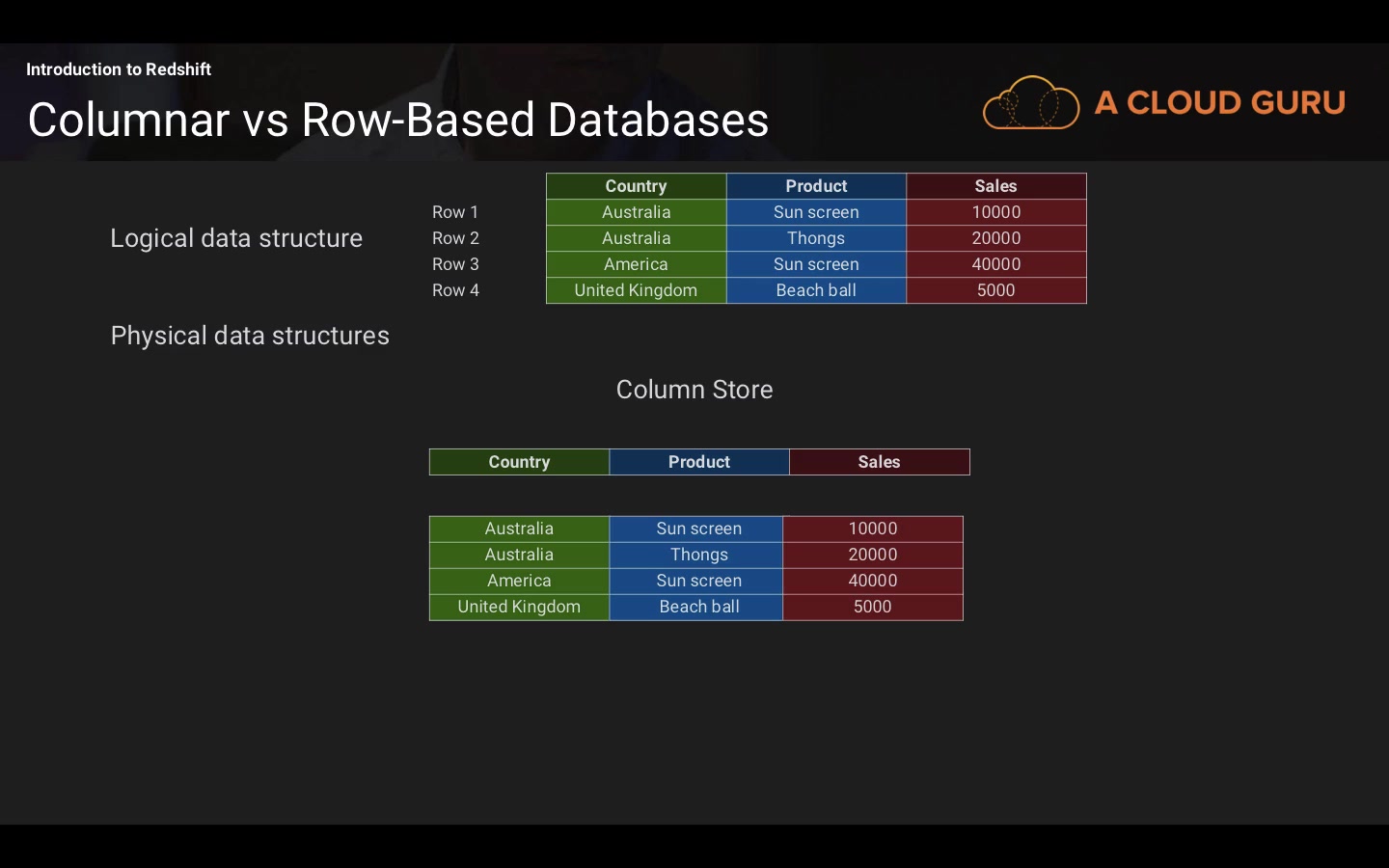This screenshot has height=868, width=1389.
Task: Select the "A CLOUD GURU" brand text
Action: pyautogui.click(x=1220, y=102)
